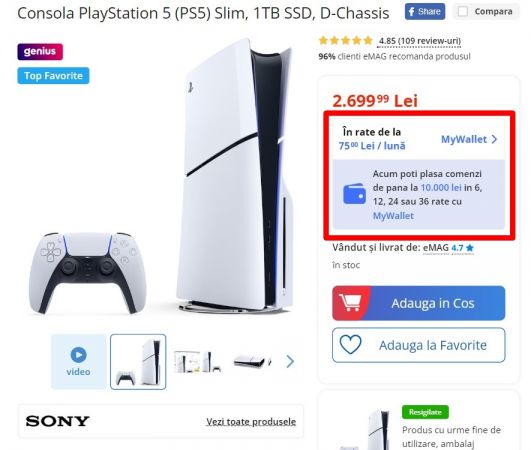Viewport: 531px width, 450px height.
Task: Select the horizontal console thumbnail
Action: [x=252, y=362]
